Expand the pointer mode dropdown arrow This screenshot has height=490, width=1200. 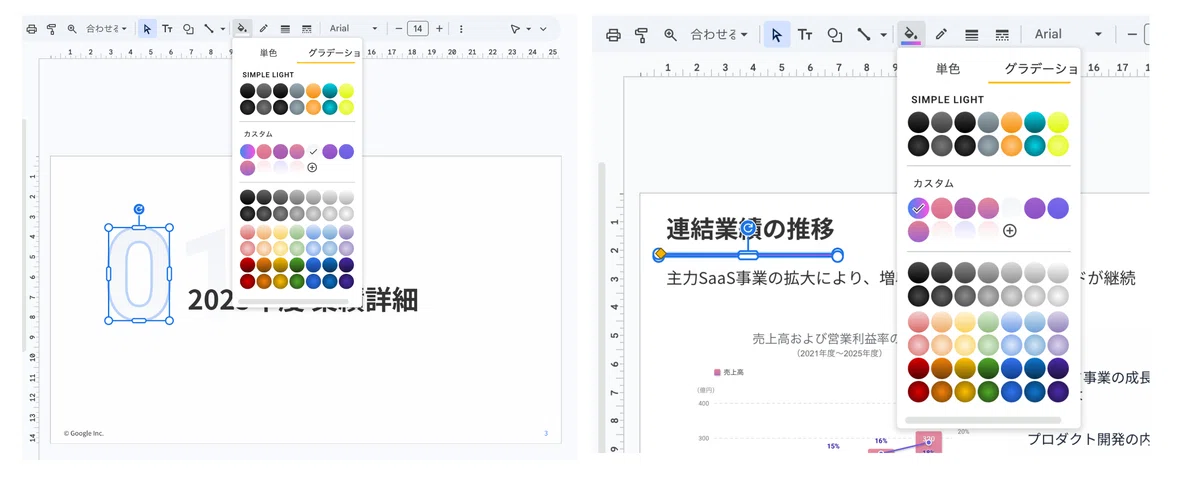coord(528,29)
